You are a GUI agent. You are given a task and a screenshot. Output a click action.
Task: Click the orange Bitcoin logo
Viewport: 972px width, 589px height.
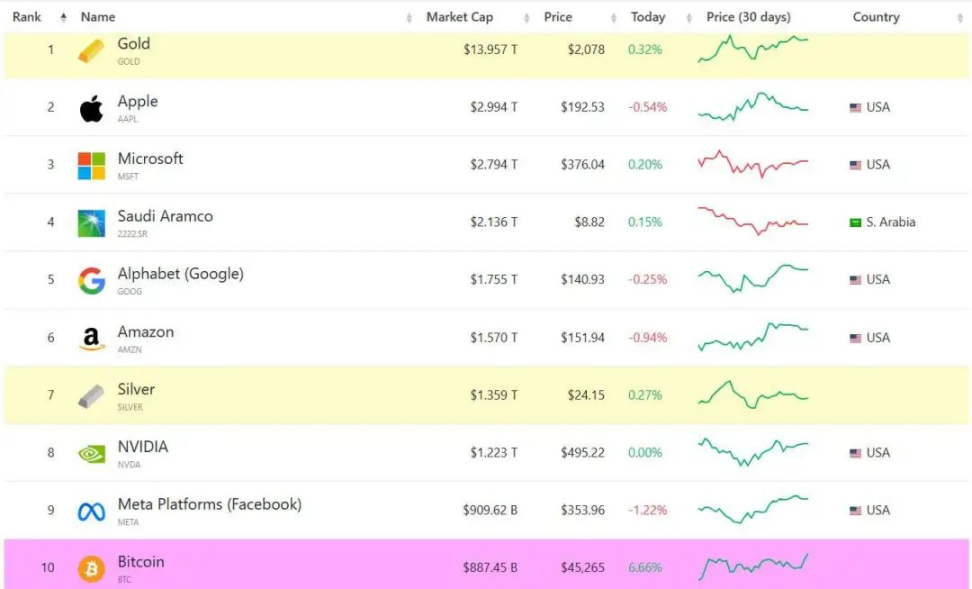pyautogui.click(x=91, y=569)
